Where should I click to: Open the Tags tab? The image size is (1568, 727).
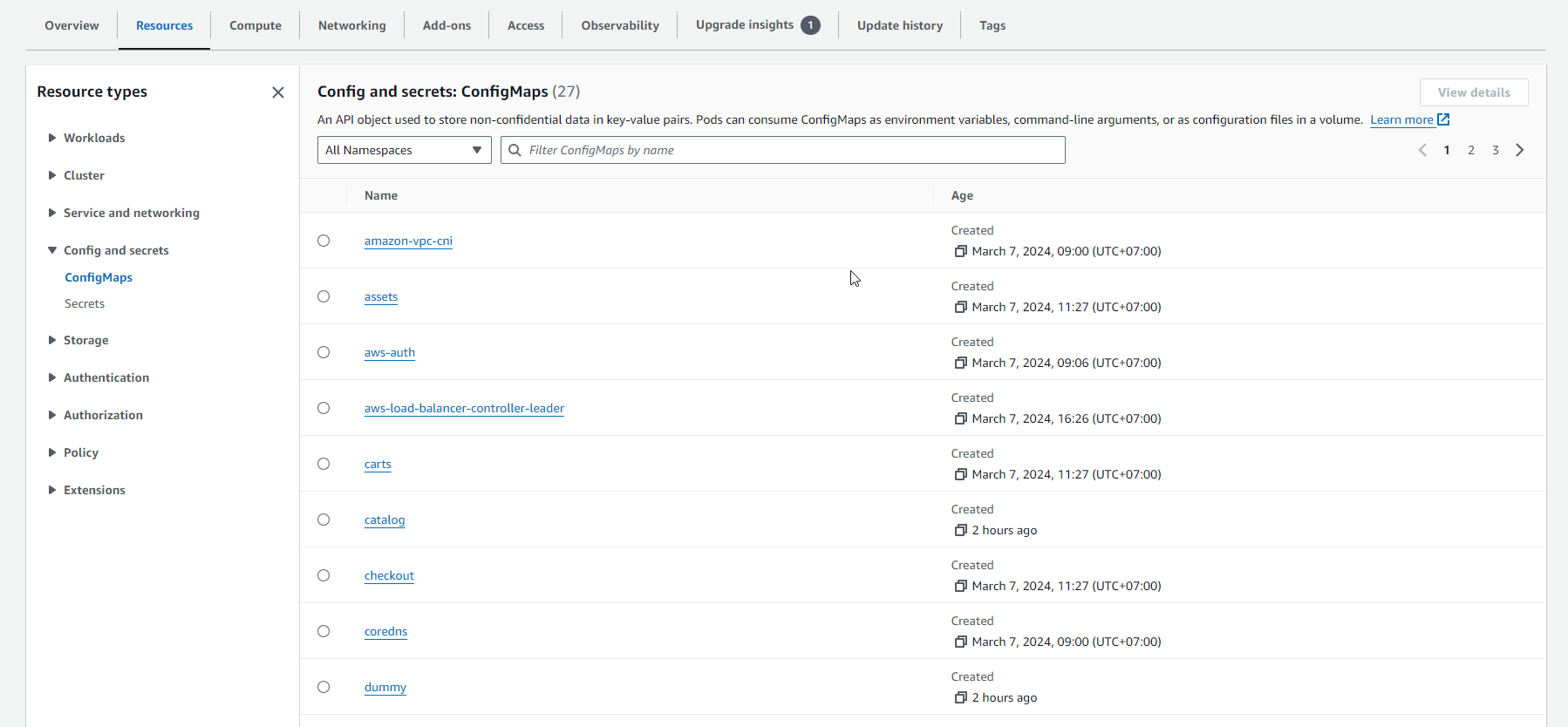(x=992, y=25)
